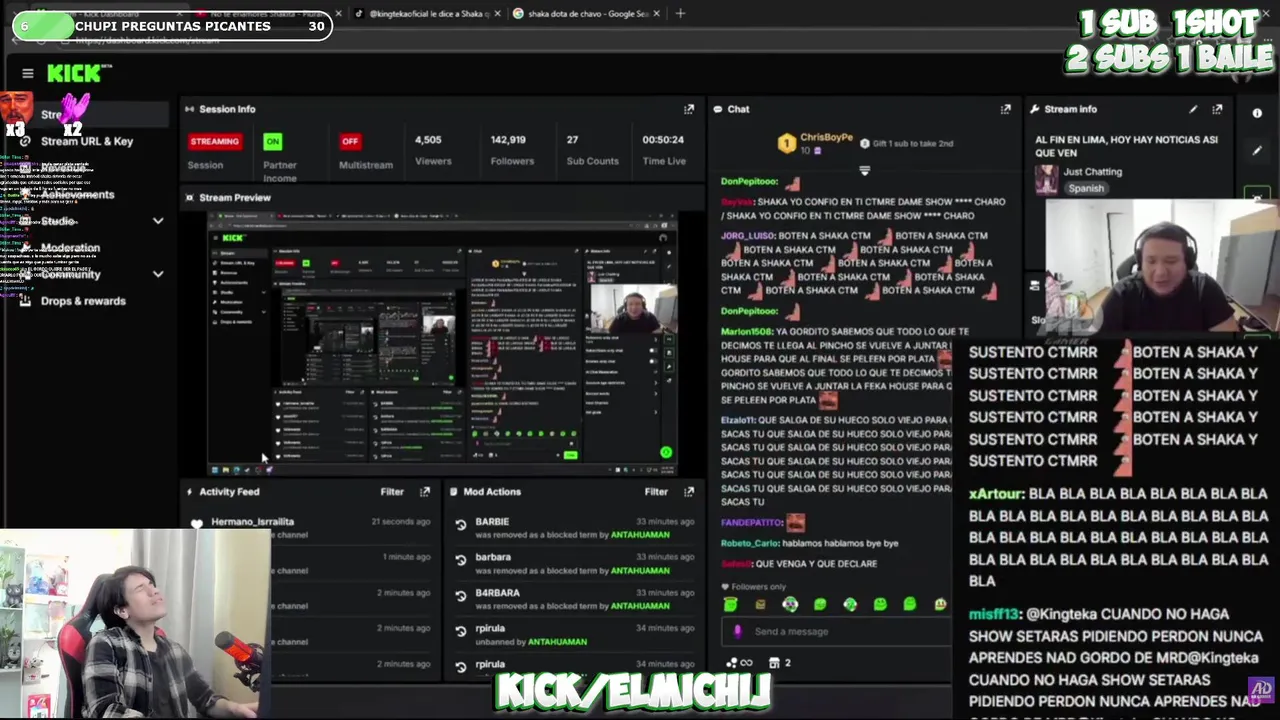
Task: Click the green KICK logo
Action: pos(75,73)
